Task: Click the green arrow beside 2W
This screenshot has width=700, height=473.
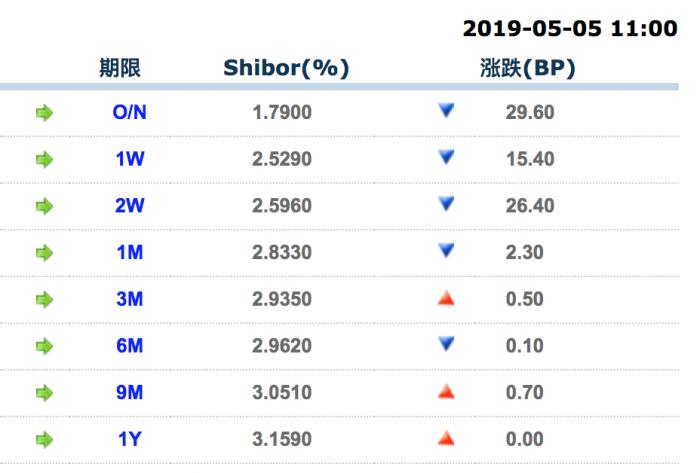Action: click(44, 206)
